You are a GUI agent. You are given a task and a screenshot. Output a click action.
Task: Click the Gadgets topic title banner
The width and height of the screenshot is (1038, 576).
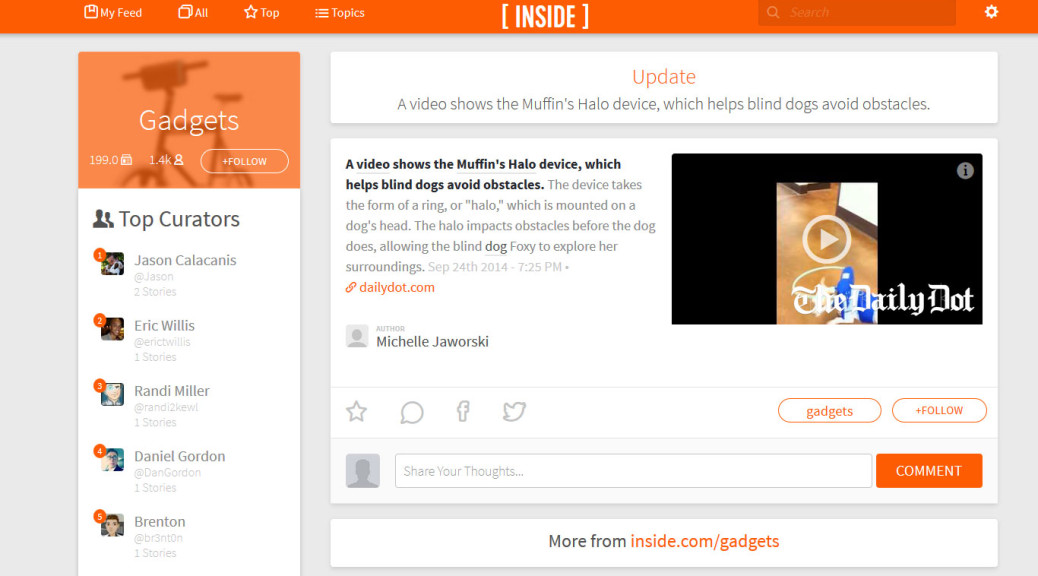pyautogui.click(x=189, y=120)
